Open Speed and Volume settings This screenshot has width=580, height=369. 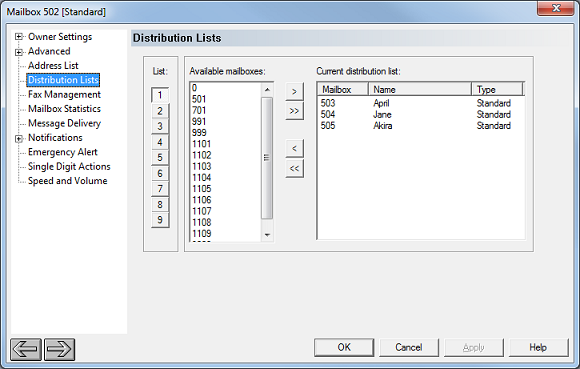pyautogui.click(x=68, y=181)
